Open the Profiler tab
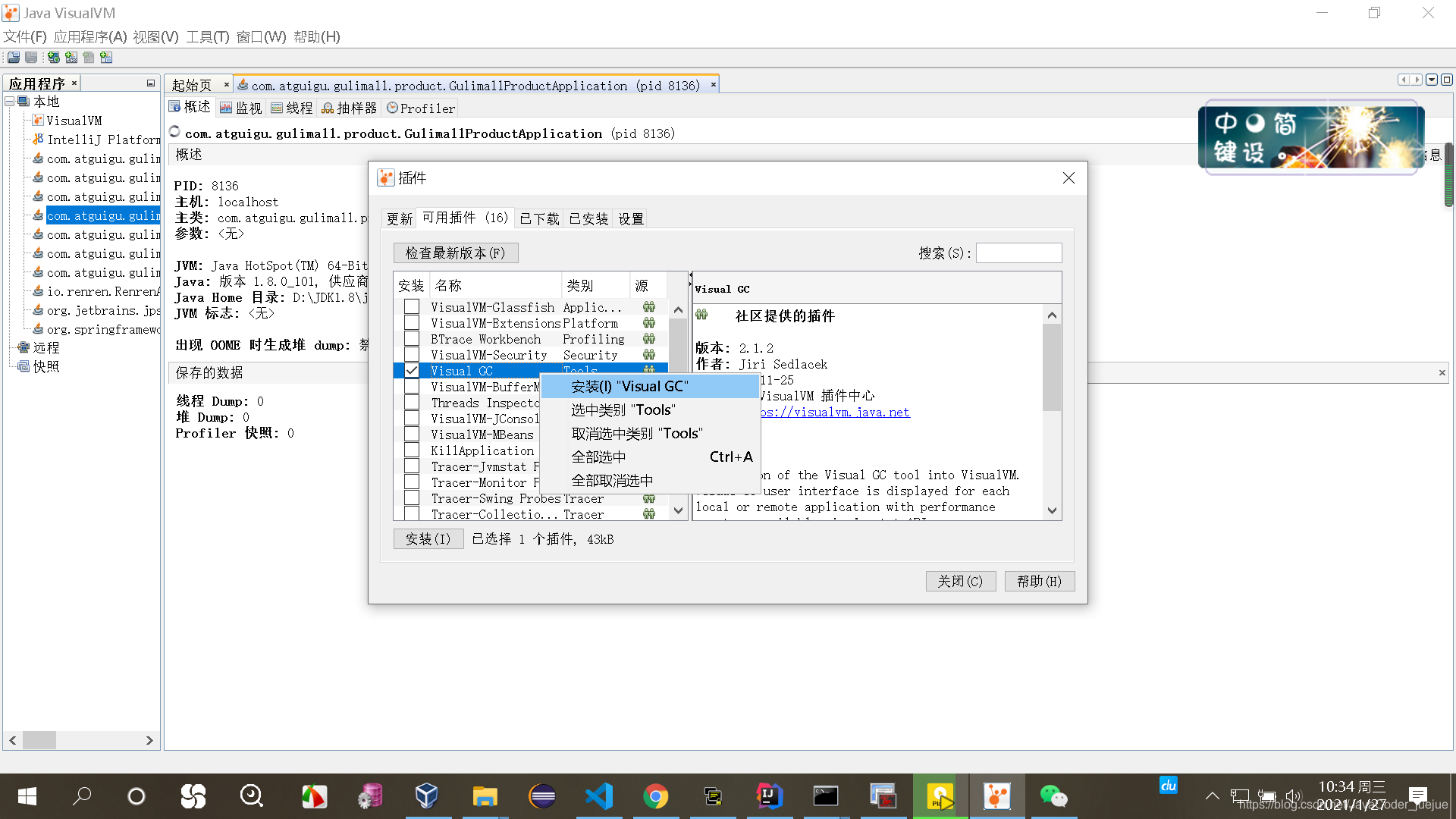Image resolution: width=1456 pixels, height=819 pixels. pyautogui.click(x=421, y=108)
